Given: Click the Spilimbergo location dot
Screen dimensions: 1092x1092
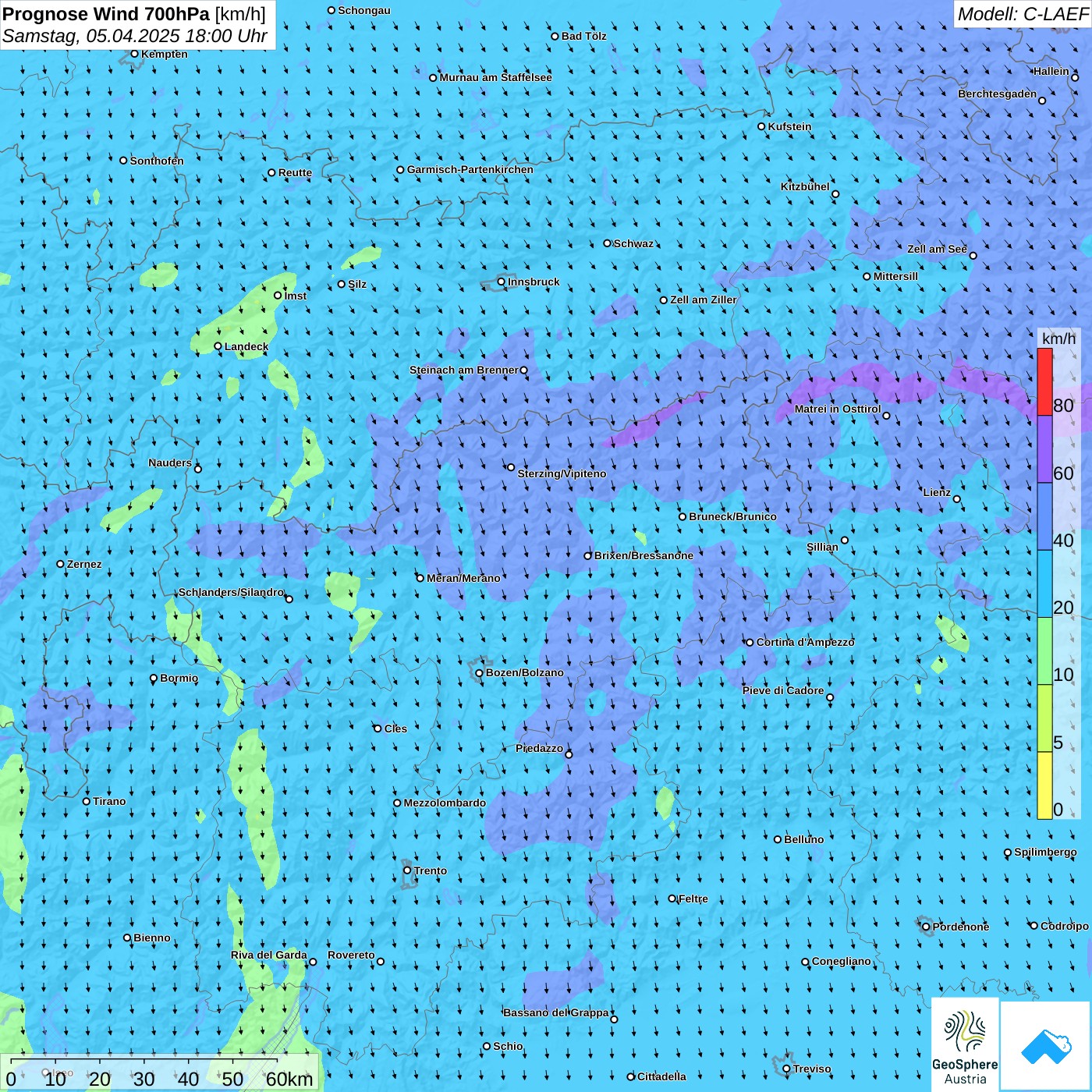Looking at the screenshot, I should [1008, 853].
